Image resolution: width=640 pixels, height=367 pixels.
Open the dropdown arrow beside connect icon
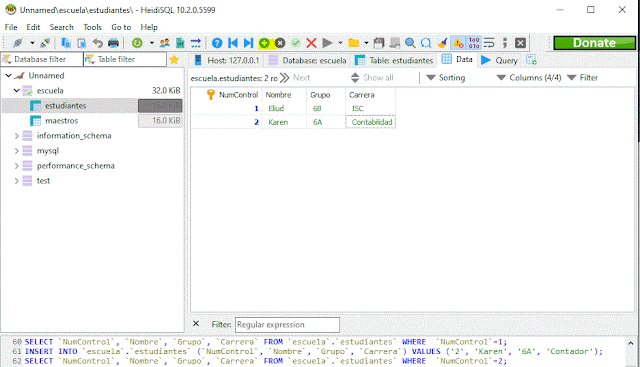pyautogui.click(x=32, y=43)
